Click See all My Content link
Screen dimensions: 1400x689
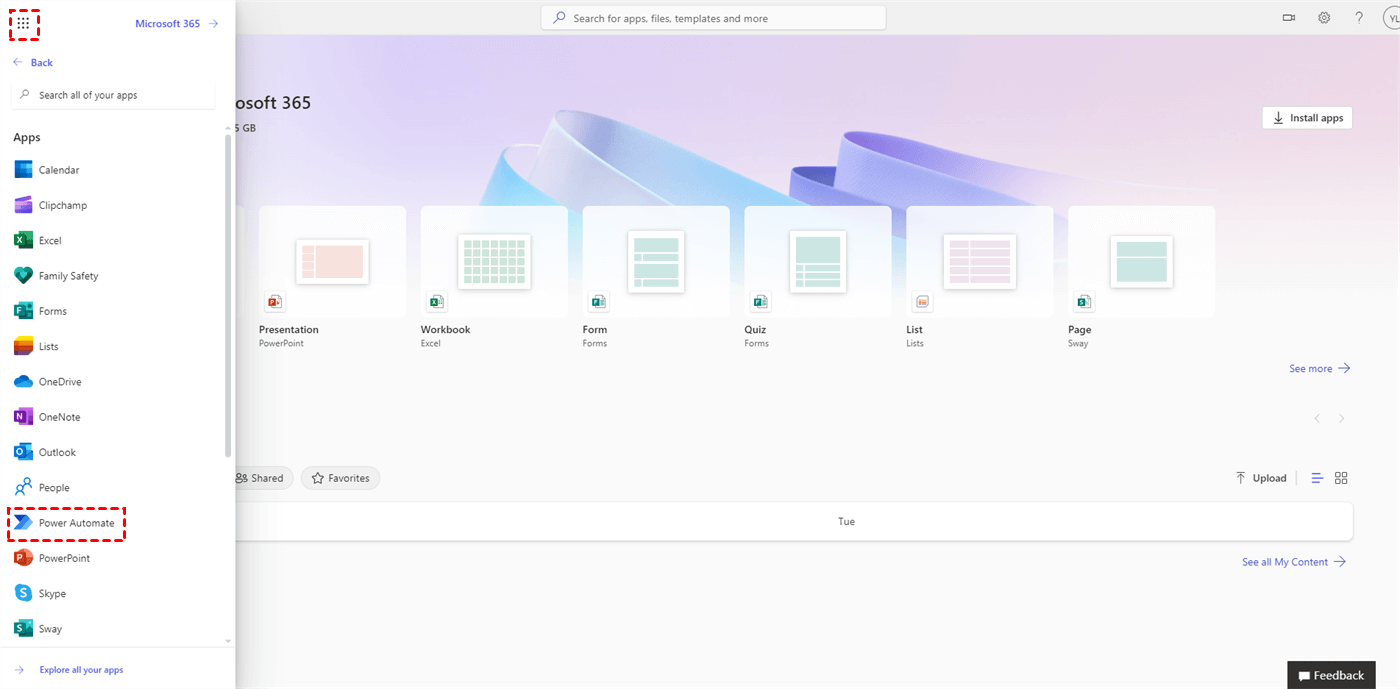[x=1294, y=562]
